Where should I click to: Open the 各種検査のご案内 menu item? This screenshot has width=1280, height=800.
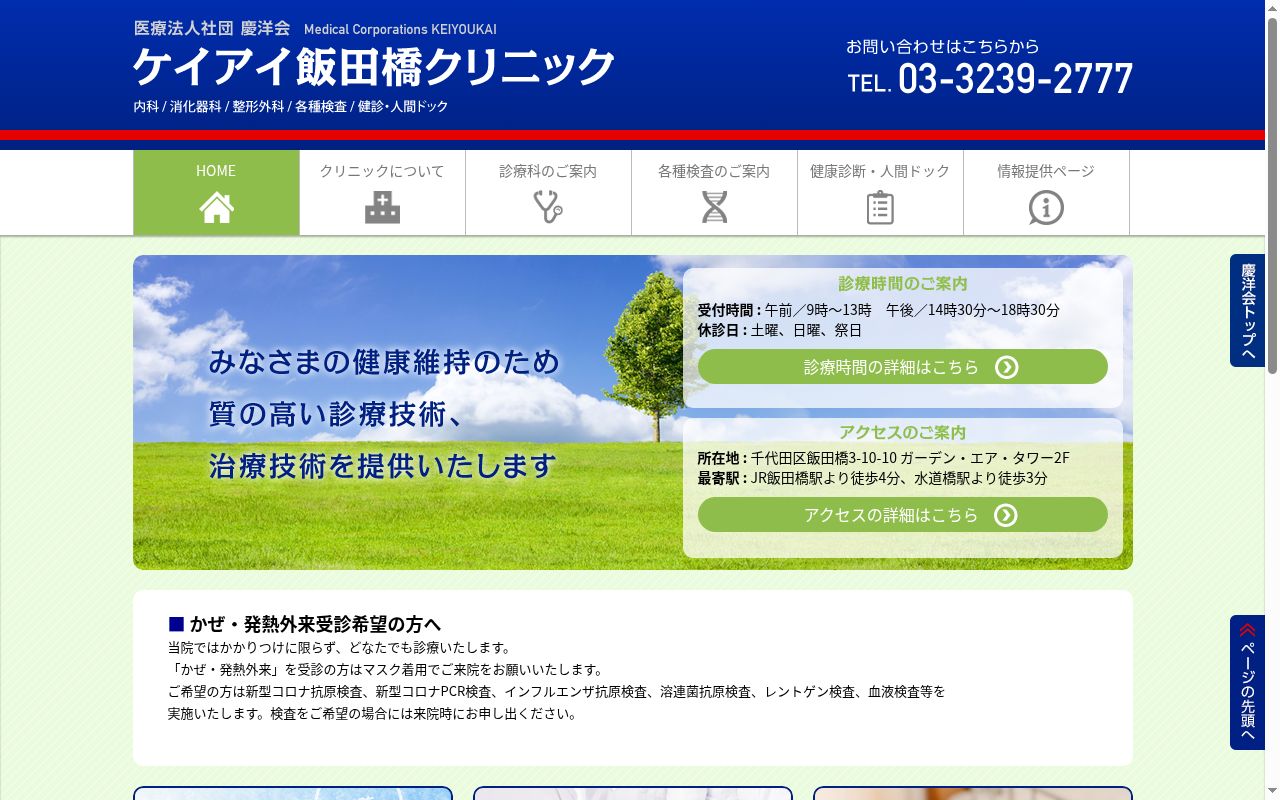coord(714,193)
